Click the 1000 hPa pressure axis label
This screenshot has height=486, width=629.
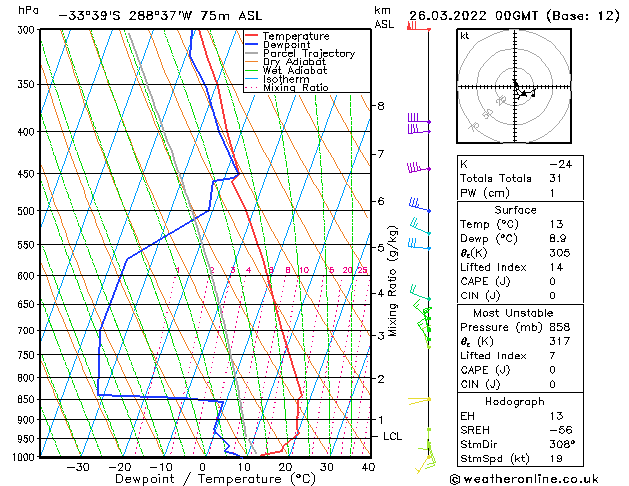pyautogui.click(x=24, y=457)
